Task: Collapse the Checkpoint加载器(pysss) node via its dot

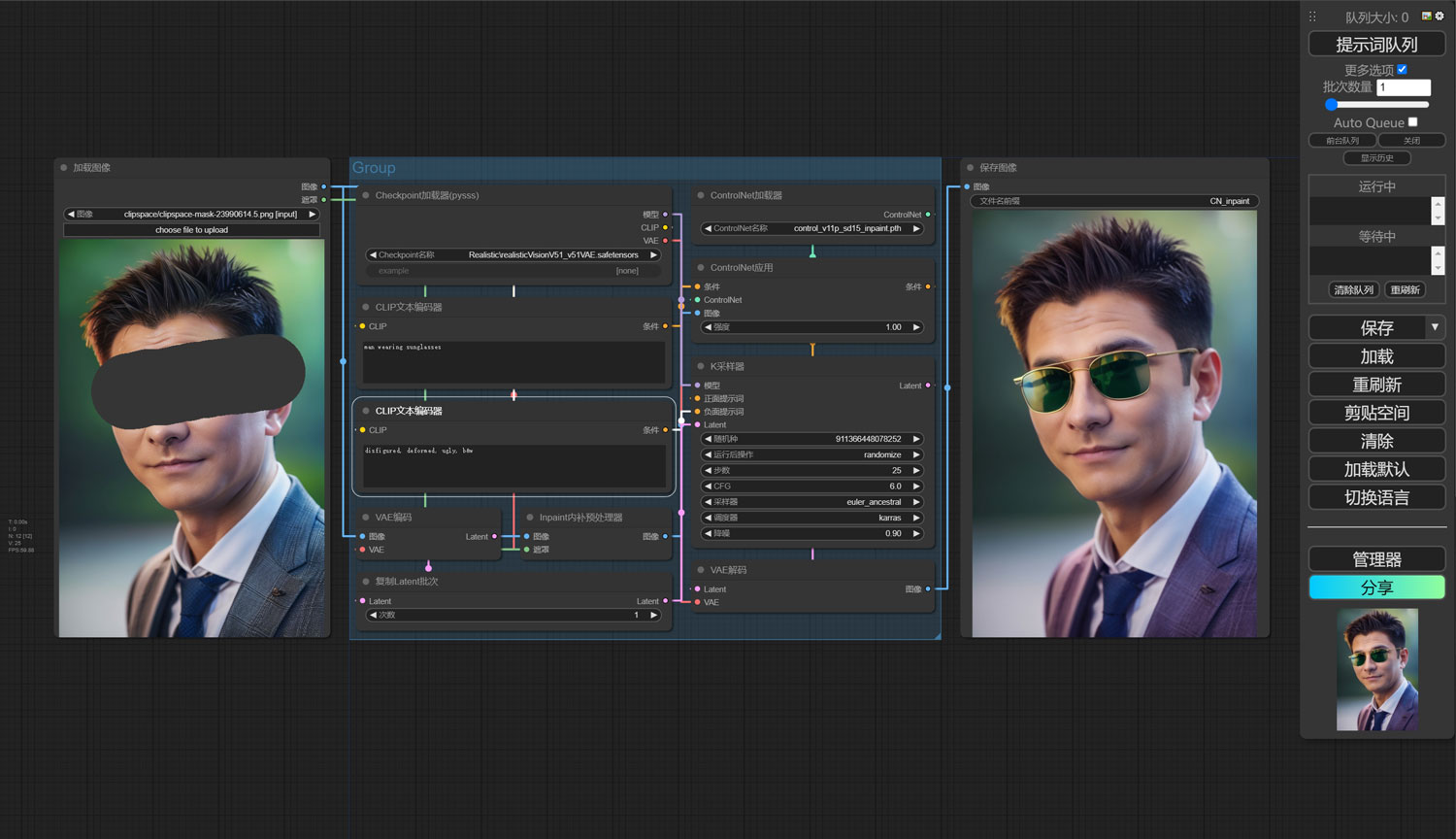Action: click(366, 195)
